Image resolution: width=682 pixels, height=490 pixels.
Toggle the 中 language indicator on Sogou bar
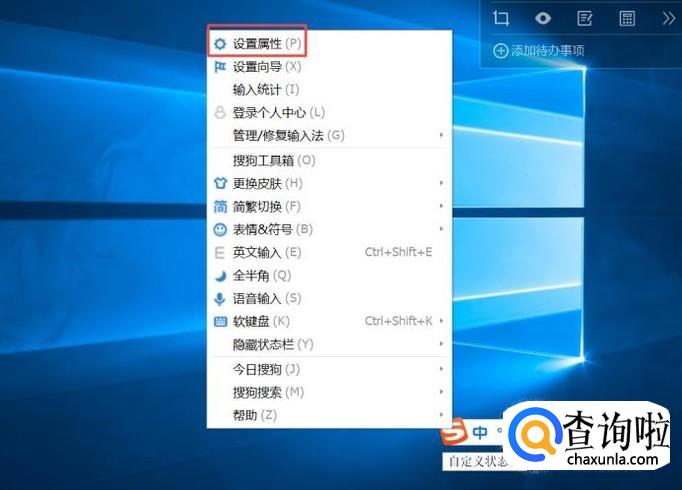click(x=480, y=432)
